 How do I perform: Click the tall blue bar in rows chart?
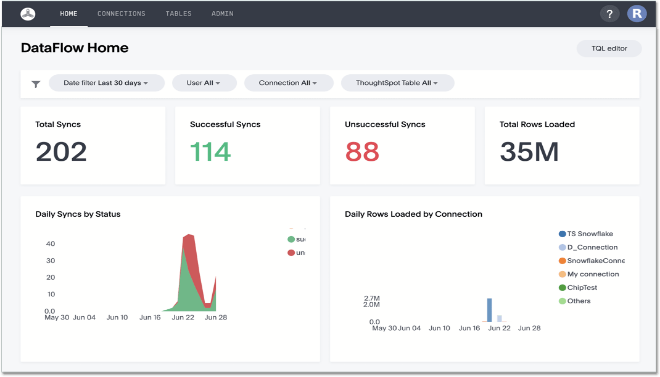click(x=489, y=310)
